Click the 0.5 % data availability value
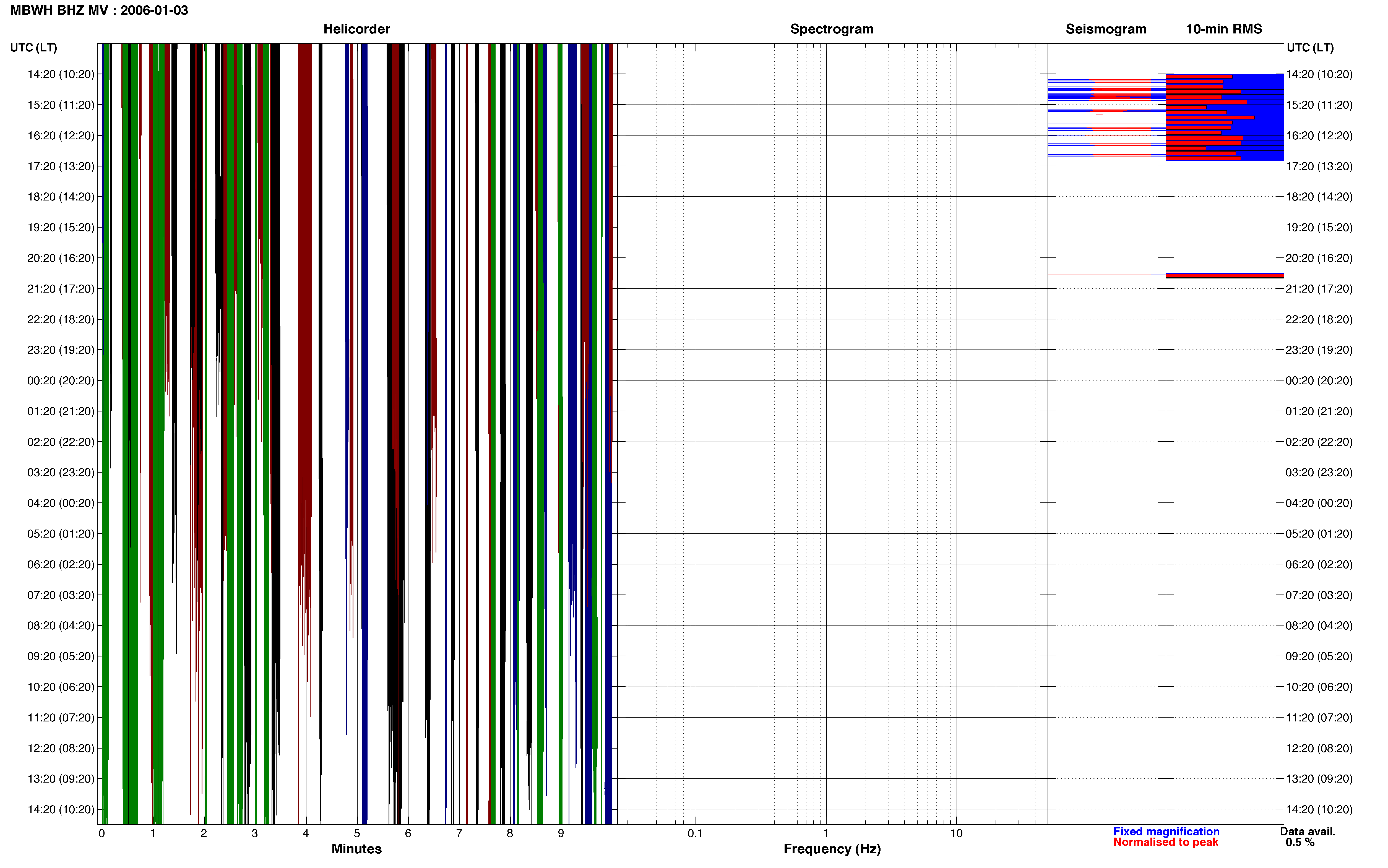This screenshot has width=1388, height=868. (x=1300, y=842)
